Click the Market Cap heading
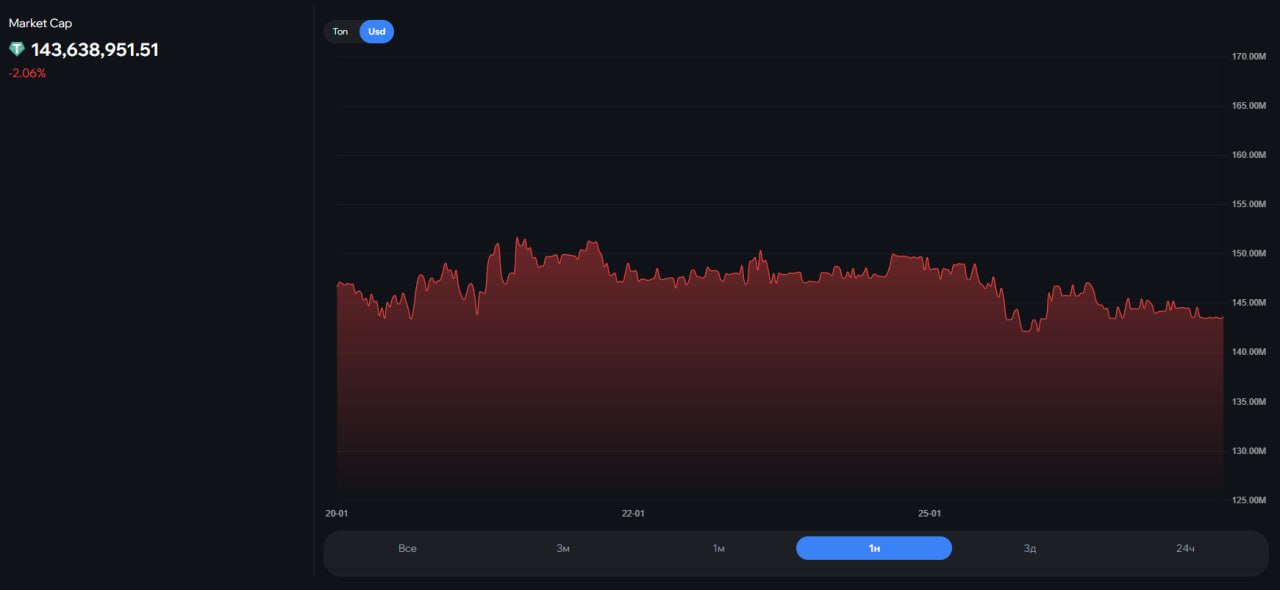Image resolution: width=1280 pixels, height=590 pixels. pos(40,23)
